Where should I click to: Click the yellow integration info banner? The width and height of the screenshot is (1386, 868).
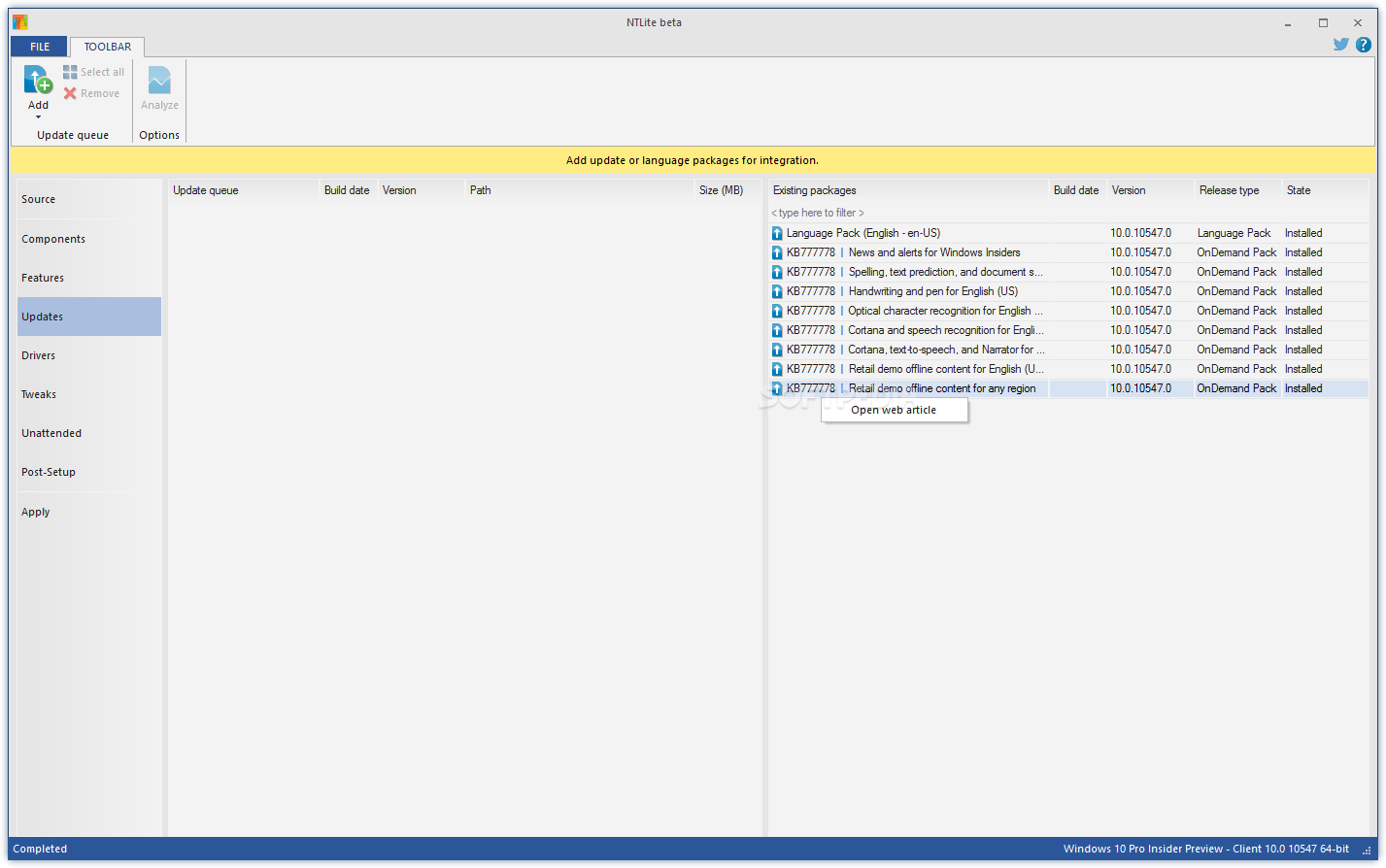click(693, 160)
